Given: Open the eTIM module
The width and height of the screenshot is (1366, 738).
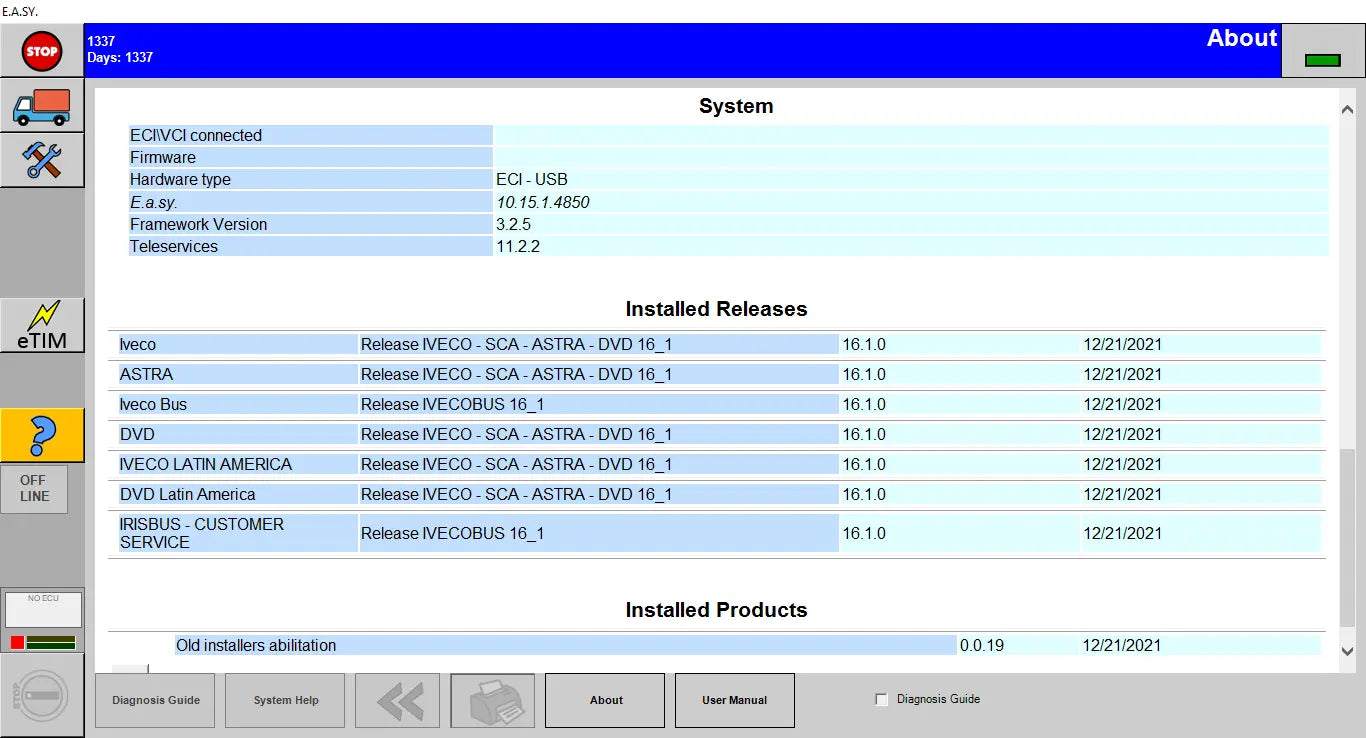Looking at the screenshot, I should pos(41,325).
